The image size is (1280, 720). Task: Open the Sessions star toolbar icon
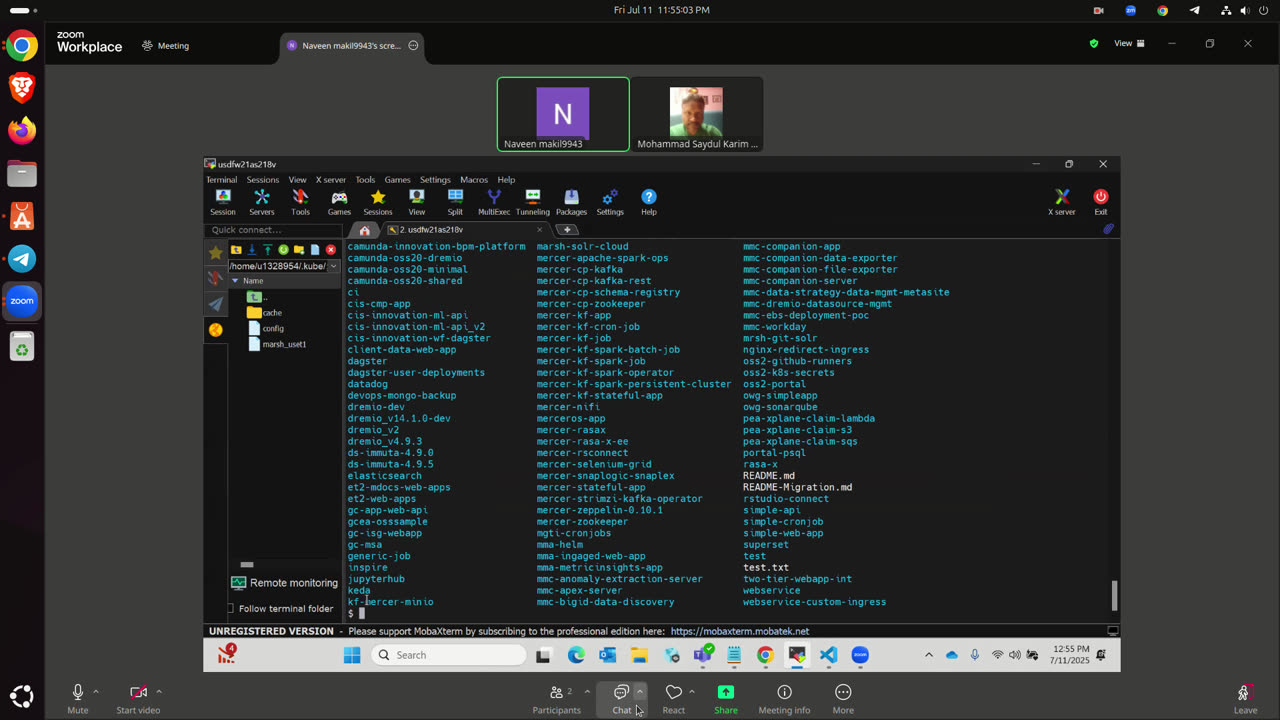pyautogui.click(x=378, y=203)
